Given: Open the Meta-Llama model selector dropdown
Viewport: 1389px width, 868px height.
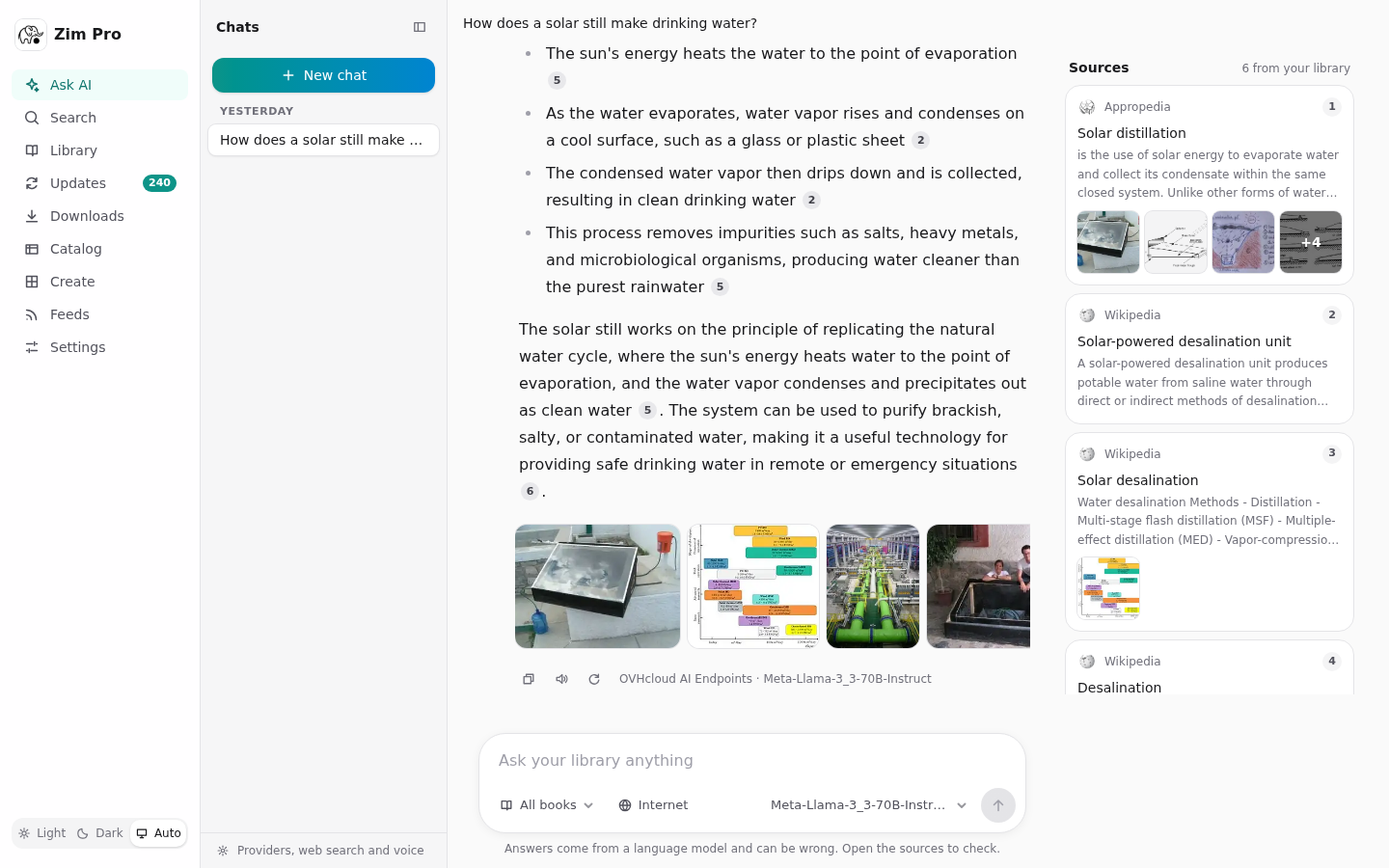Looking at the screenshot, I should pyautogui.click(x=868, y=805).
